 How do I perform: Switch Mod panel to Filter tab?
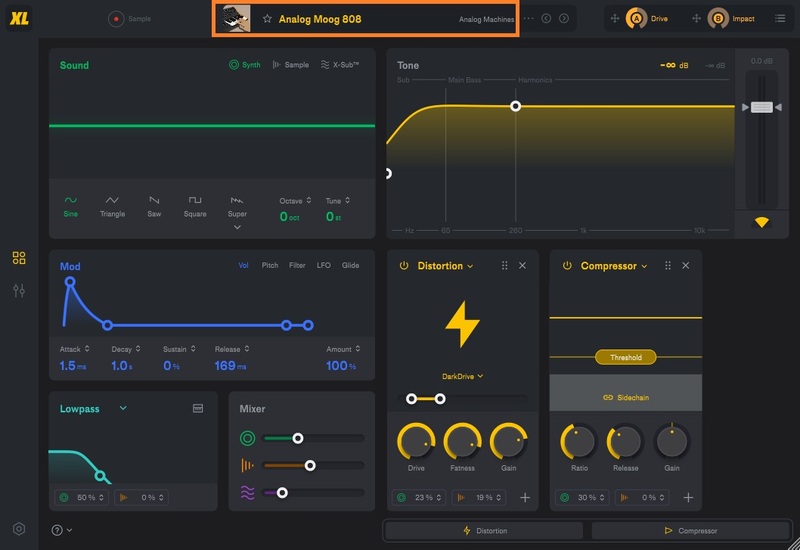coord(297,265)
